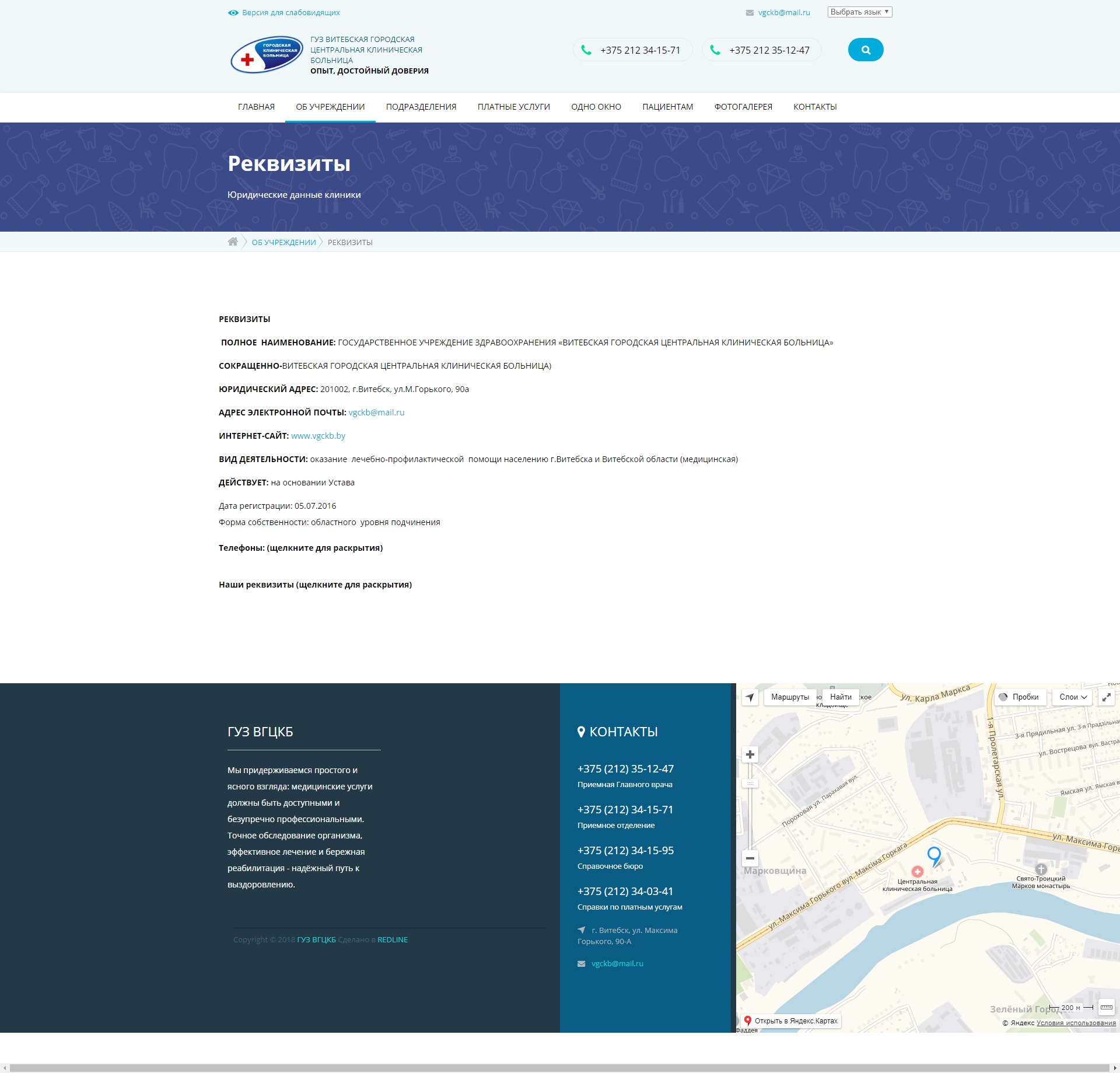Click the phone icon beside +375 212 34-15-71

click(x=586, y=50)
